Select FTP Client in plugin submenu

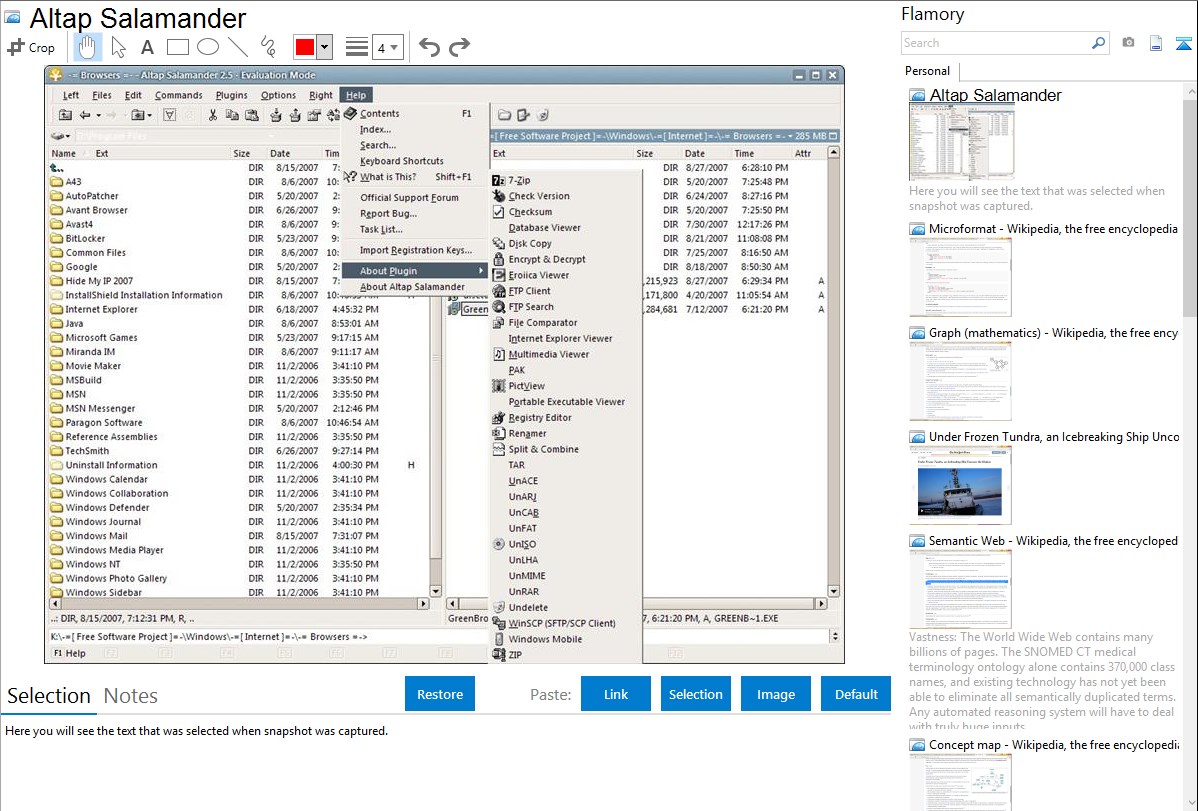[x=566, y=290]
